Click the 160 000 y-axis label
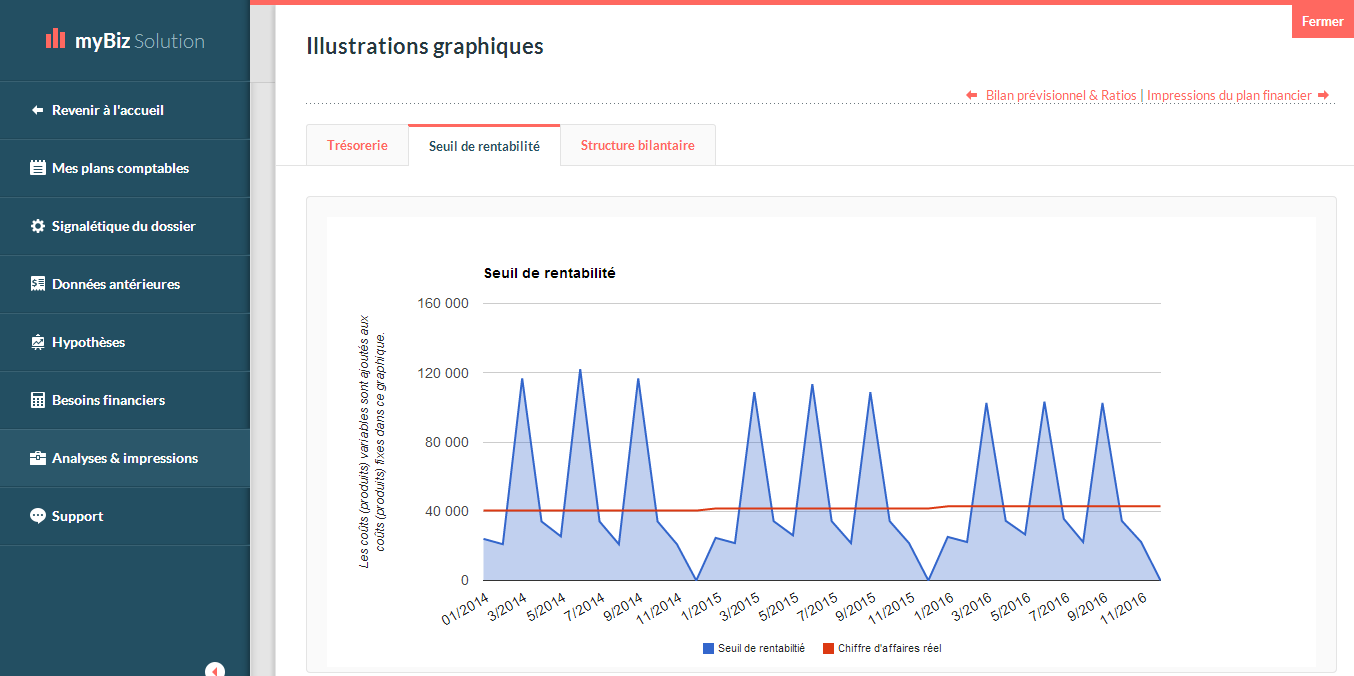 click(x=441, y=304)
